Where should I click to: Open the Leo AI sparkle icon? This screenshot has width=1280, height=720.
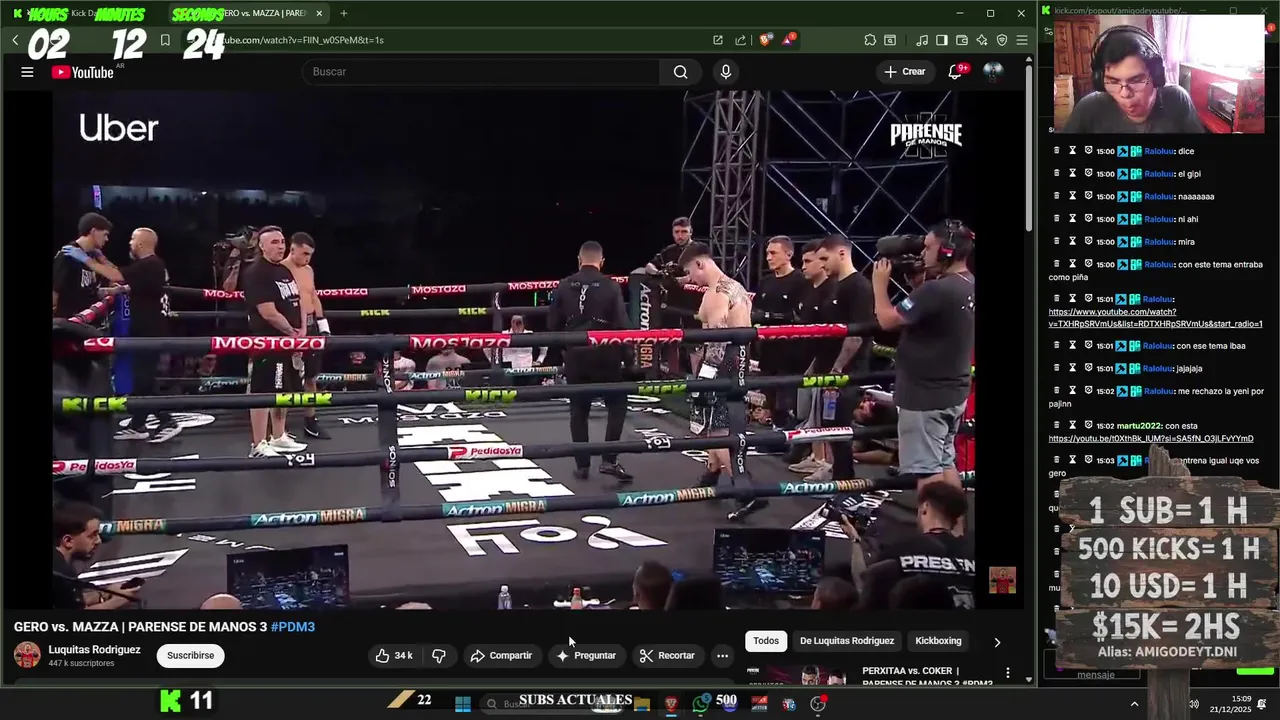pyautogui.click(x=982, y=40)
